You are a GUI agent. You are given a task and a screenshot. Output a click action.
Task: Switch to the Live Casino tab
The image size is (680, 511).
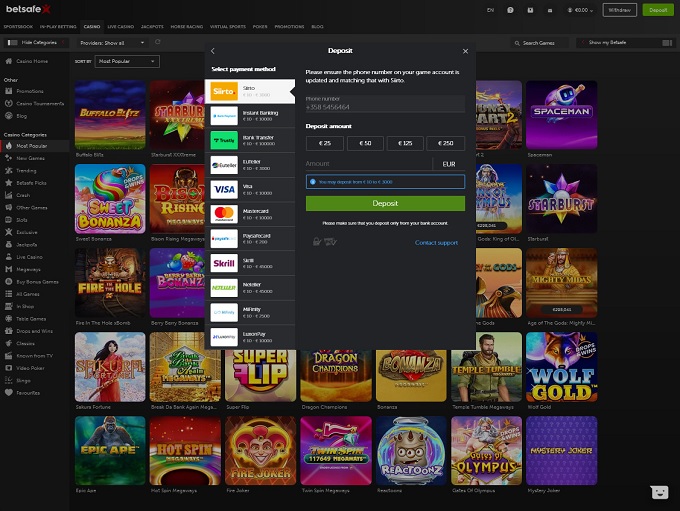pos(120,27)
